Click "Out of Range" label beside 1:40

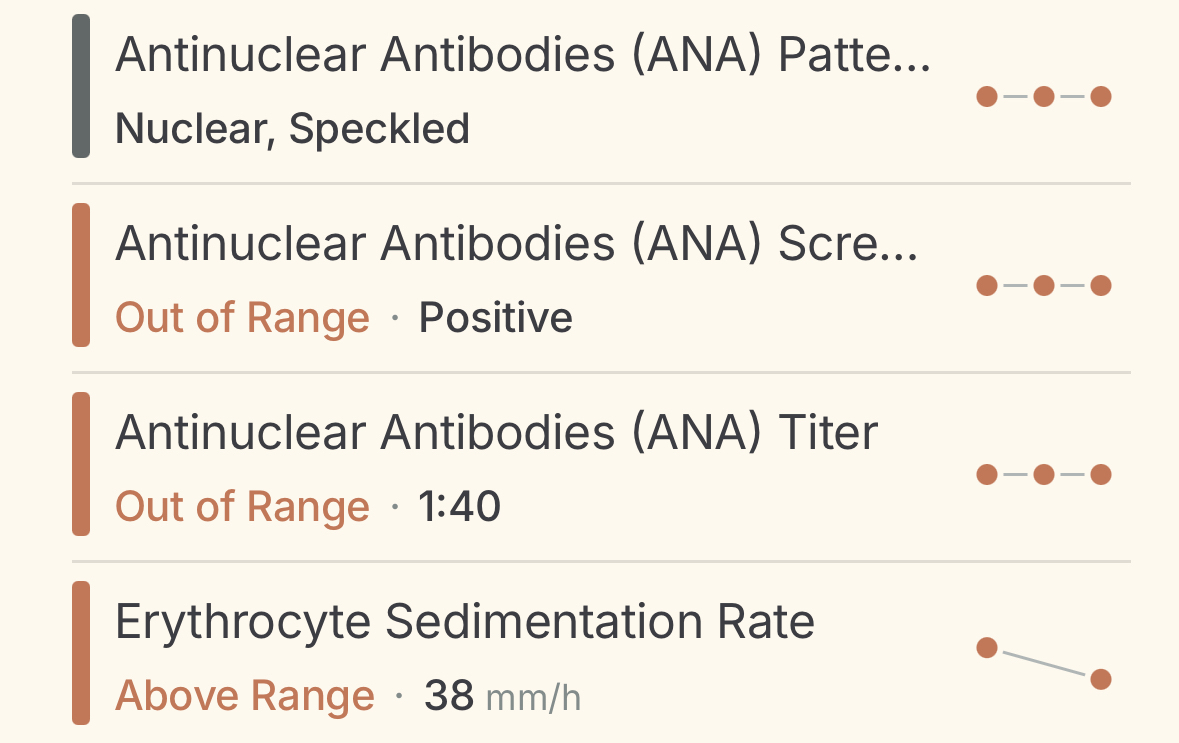coord(242,507)
